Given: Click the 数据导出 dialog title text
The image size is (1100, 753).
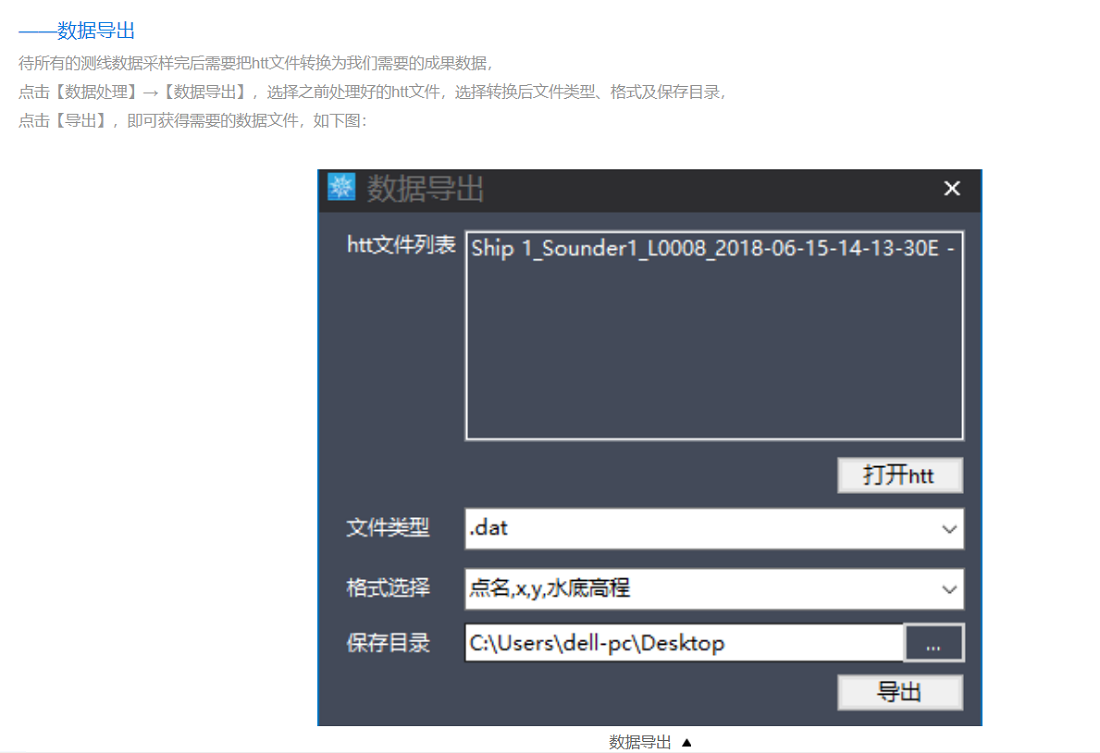Looking at the screenshot, I should [425, 188].
